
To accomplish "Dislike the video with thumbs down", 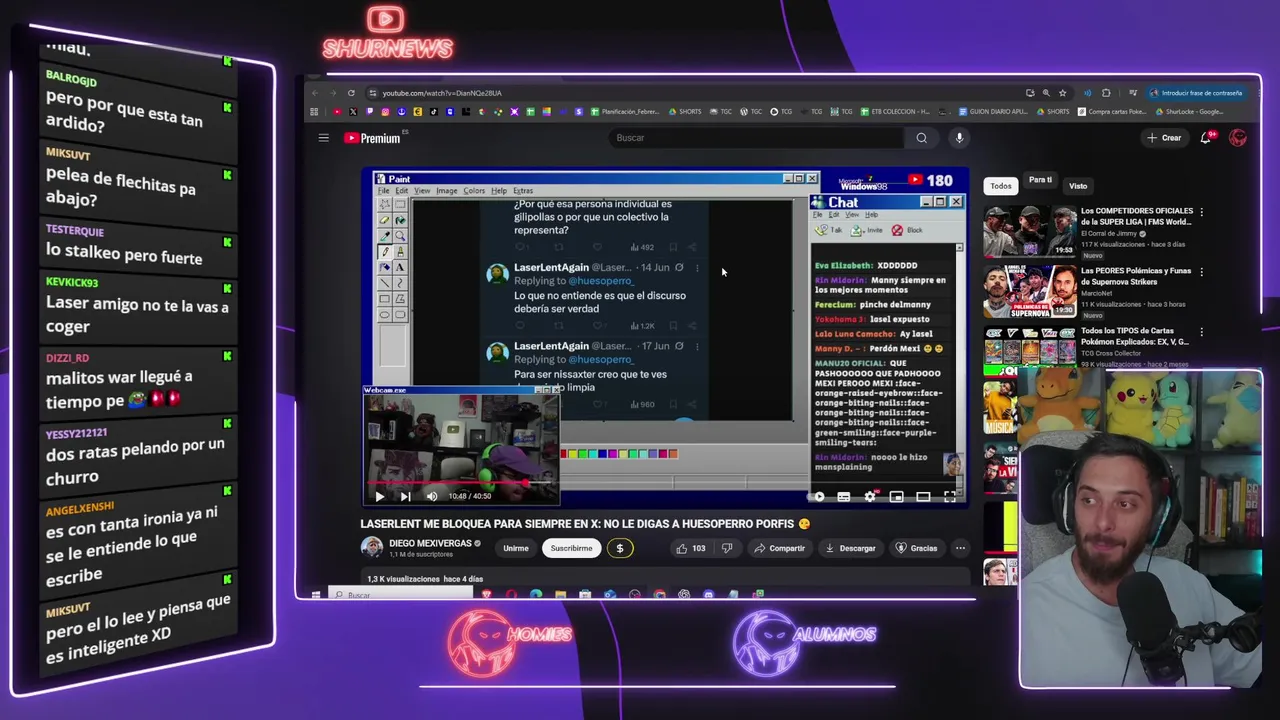I will click(727, 548).
